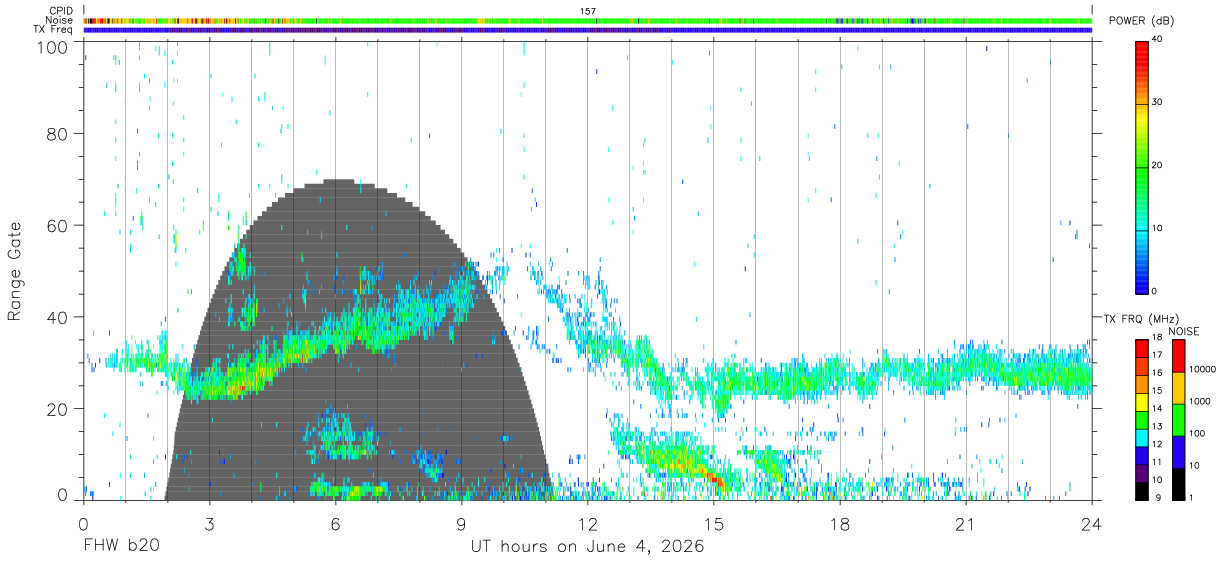Click the 'Range Gate' axis label

pos(15,271)
